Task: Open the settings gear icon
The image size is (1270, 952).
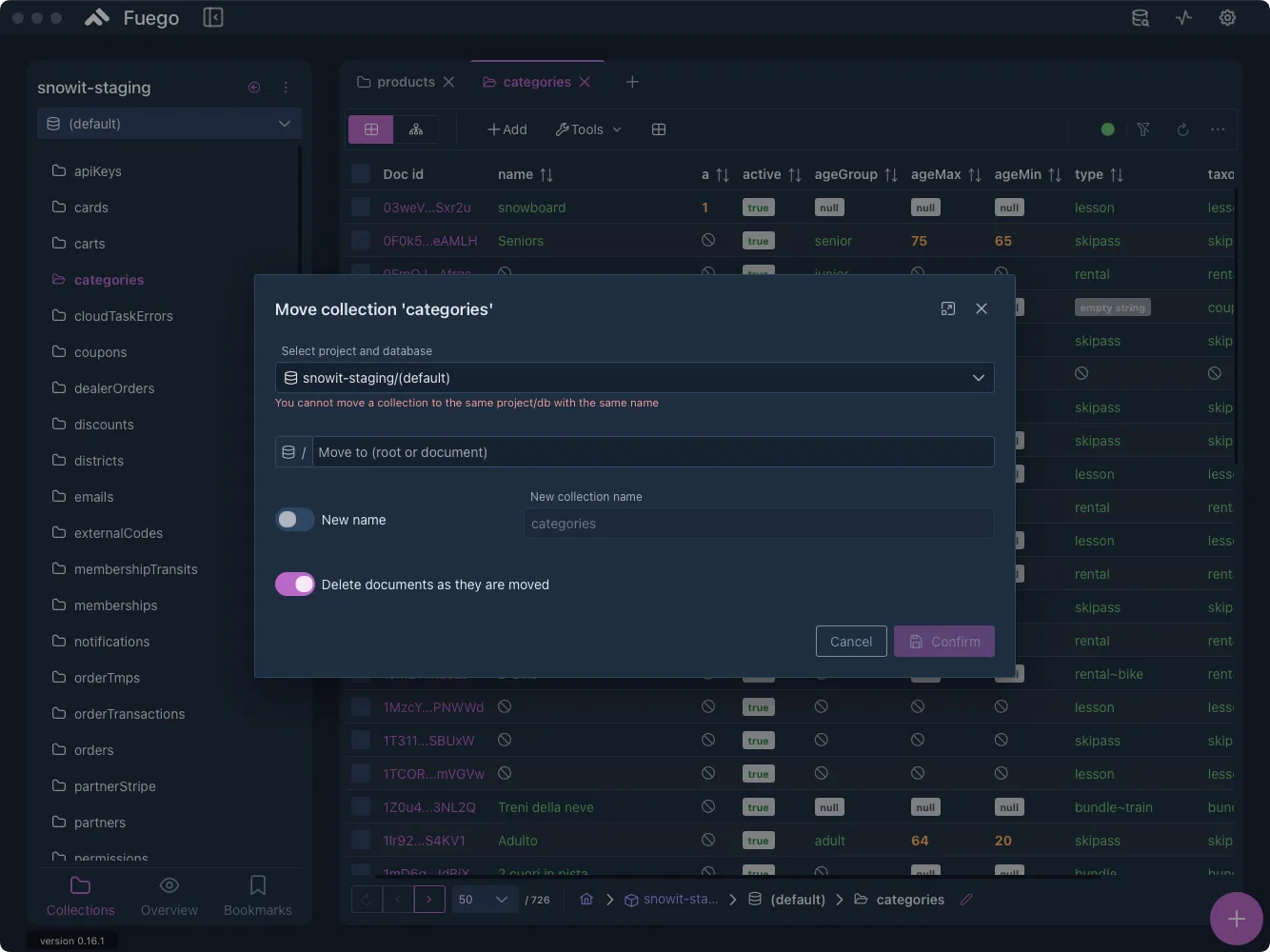Action: coord(1227,17)
